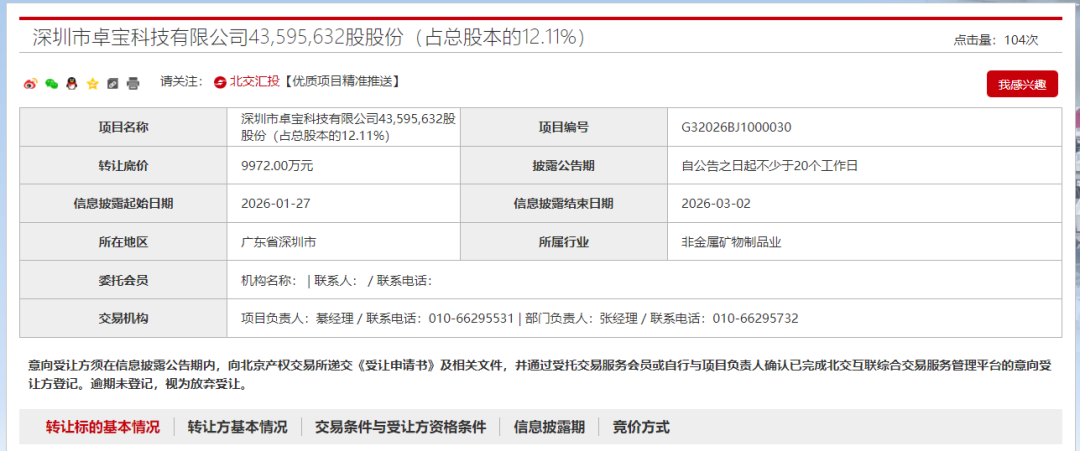Image resolution: width=1080 pixels, height=451 pixels.
Task: Open the 交易条件与受让方资格条件 tab
Action: (400, 427)
